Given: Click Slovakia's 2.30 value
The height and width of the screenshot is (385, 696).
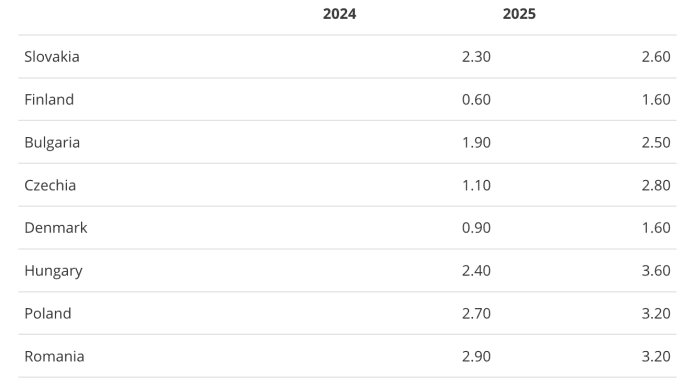Looking at the screenshot, I should pyautogui.click(x=476, y=57).
